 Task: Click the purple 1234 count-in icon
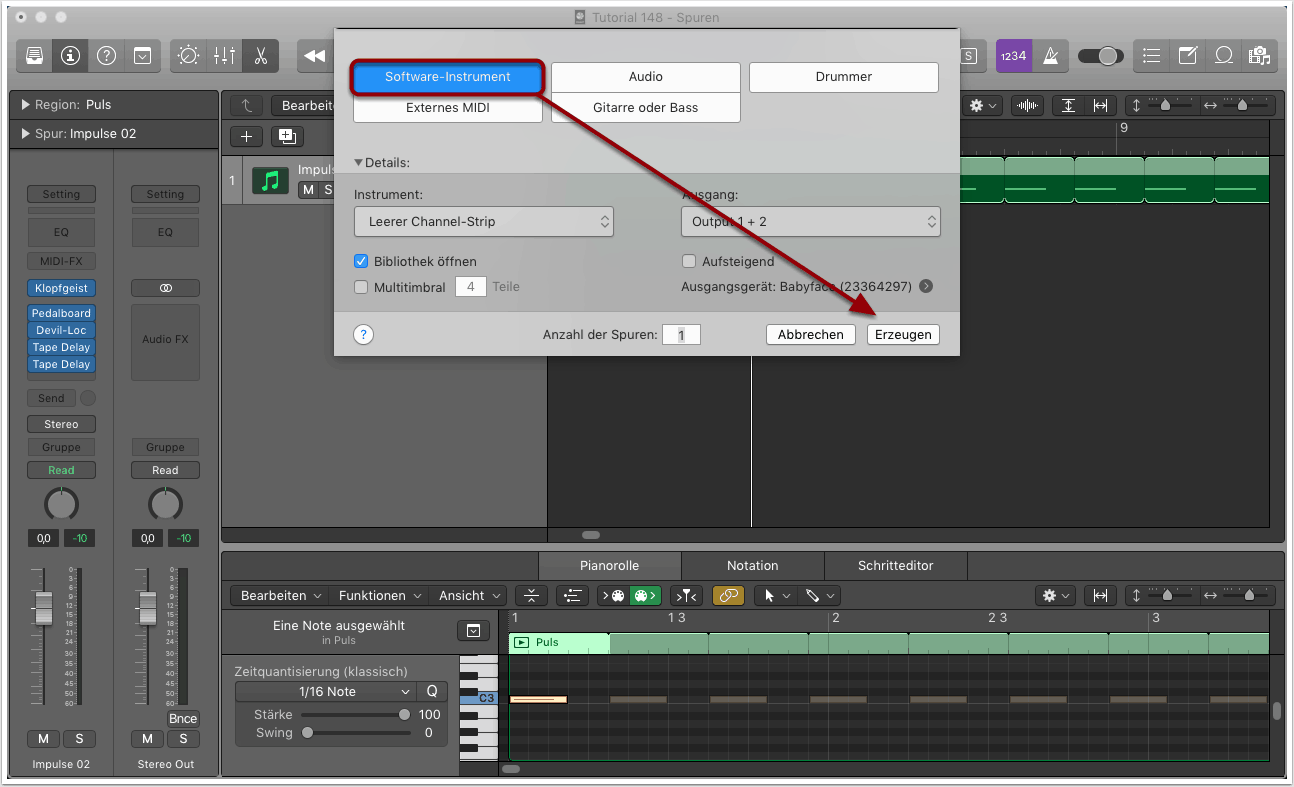click(x=1013, y=56)
